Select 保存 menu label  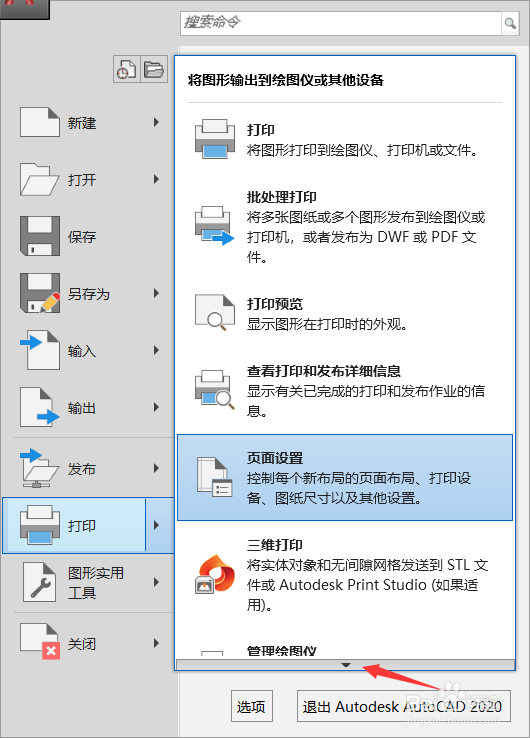(x=82, y=237)
